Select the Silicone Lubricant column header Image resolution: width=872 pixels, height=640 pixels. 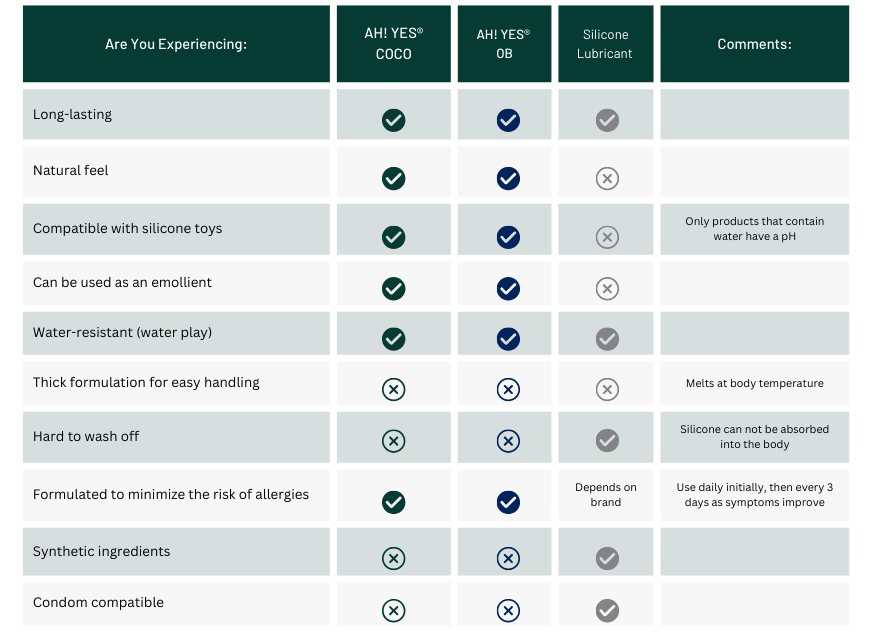point(605,44)
